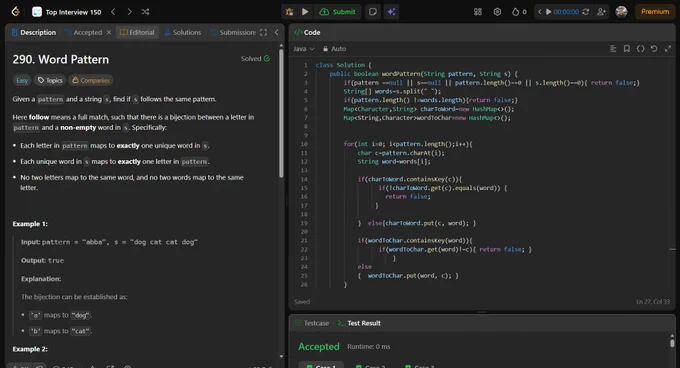Open the Premium subscription button
The height and width of the screenshot is (368, 680).
(655, 12)
